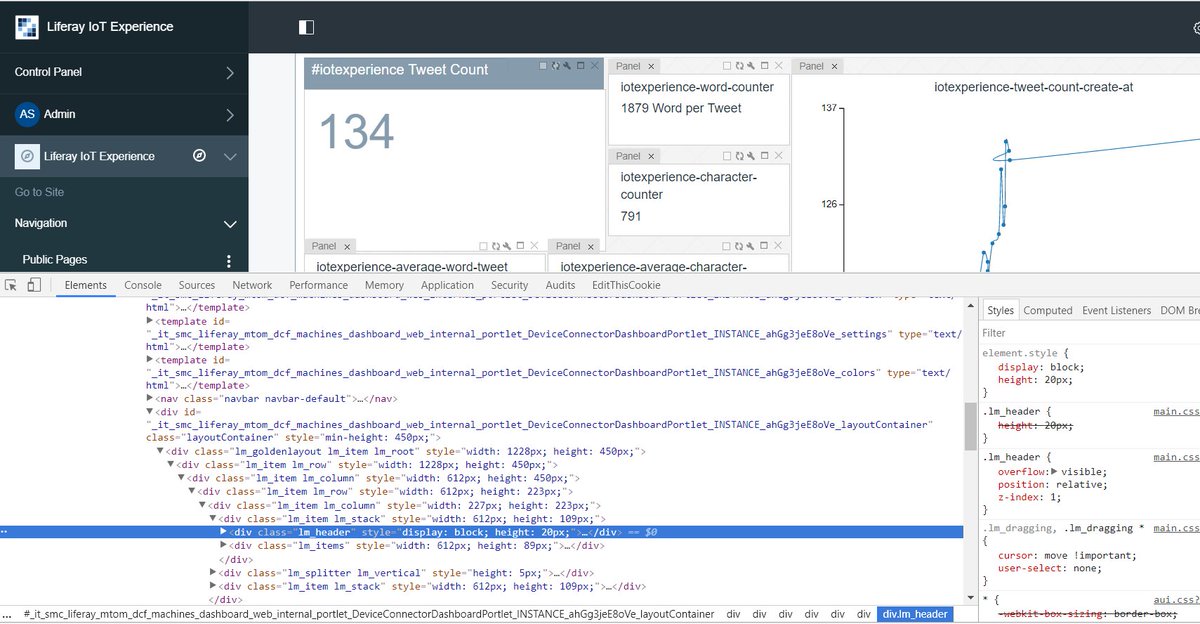Expand the lm_items div node
The width and height of the screenshot is (1200, 624).
point(223,545)
